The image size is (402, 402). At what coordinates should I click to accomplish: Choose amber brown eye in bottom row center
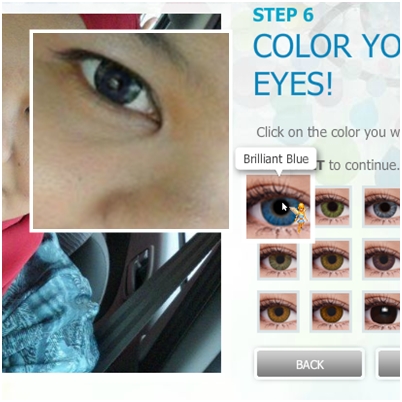[x=331, y=312]
